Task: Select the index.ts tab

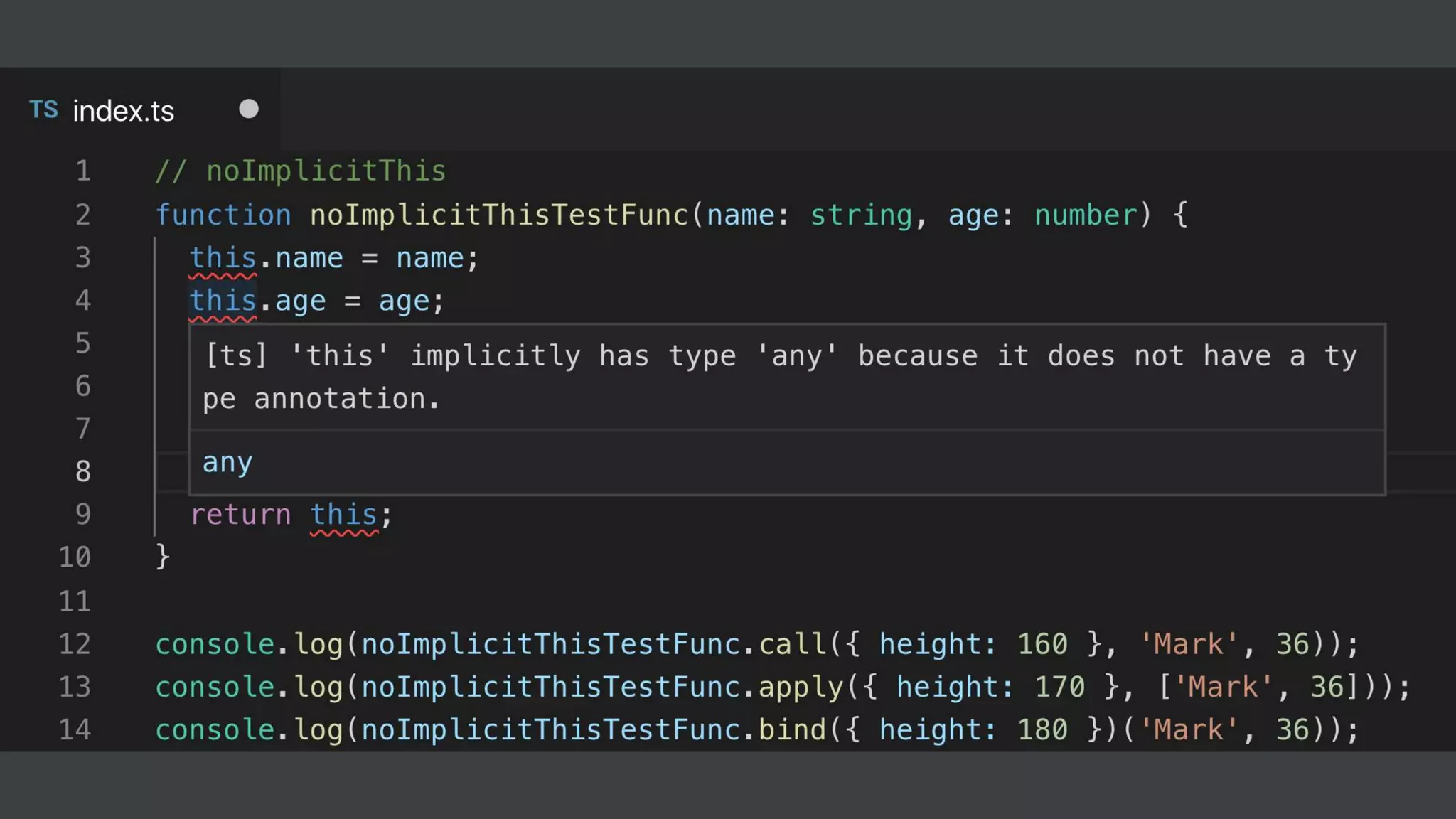Action: (123, 111)
